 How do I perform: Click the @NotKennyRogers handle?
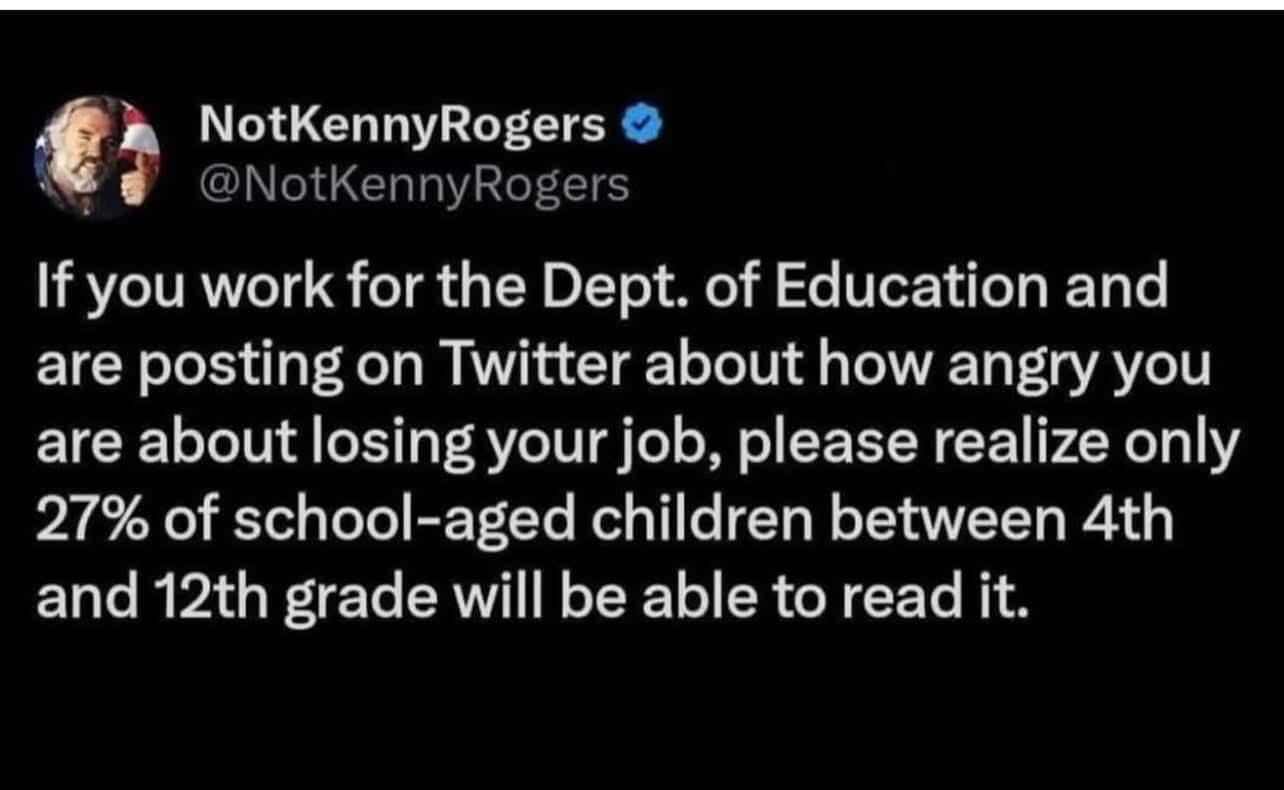click(x=414, y=184)
